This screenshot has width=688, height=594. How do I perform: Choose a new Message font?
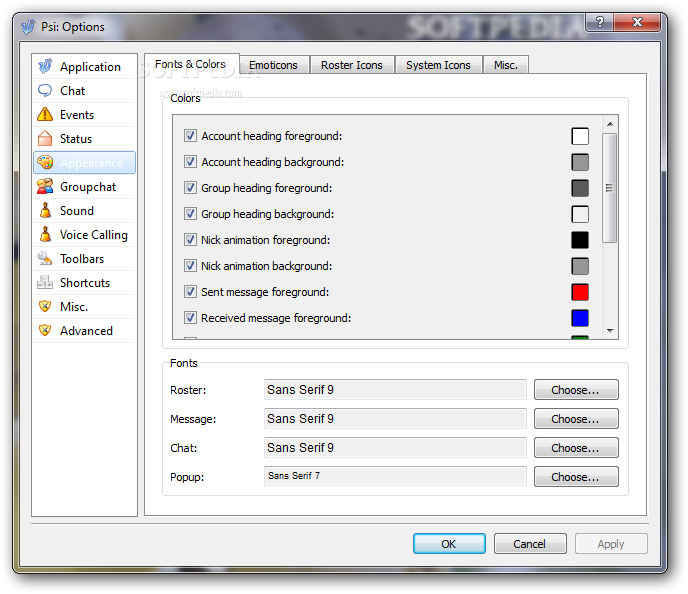click(x=576, y=419)
